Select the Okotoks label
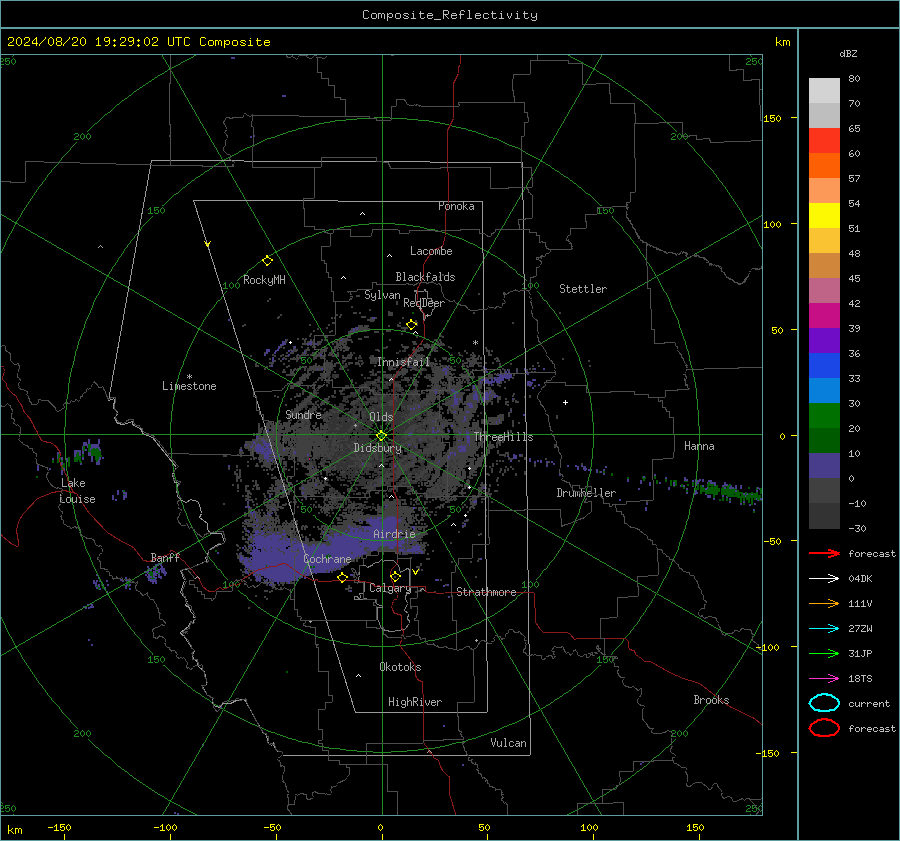 pos(400,667)
